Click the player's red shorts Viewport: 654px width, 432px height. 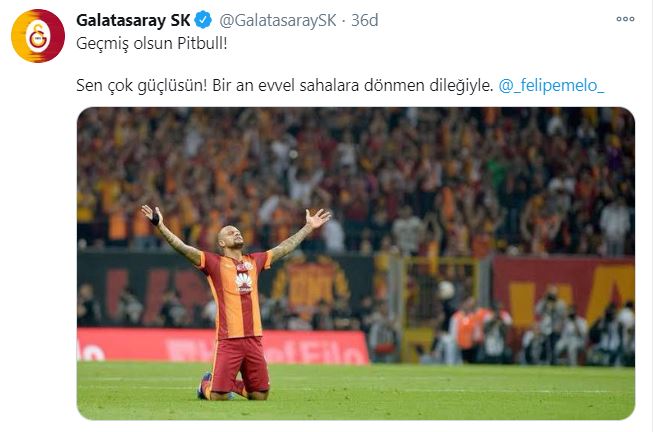pyautogui.click(x=240, y=364)
